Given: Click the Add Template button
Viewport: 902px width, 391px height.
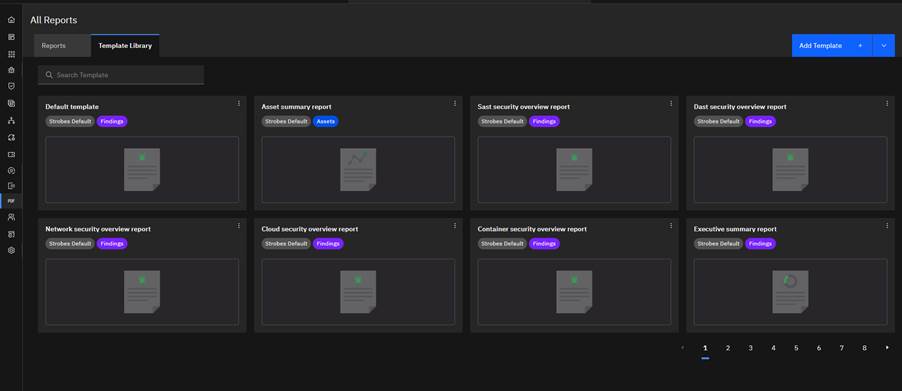Looking at the screenshot, I should 832,45.
